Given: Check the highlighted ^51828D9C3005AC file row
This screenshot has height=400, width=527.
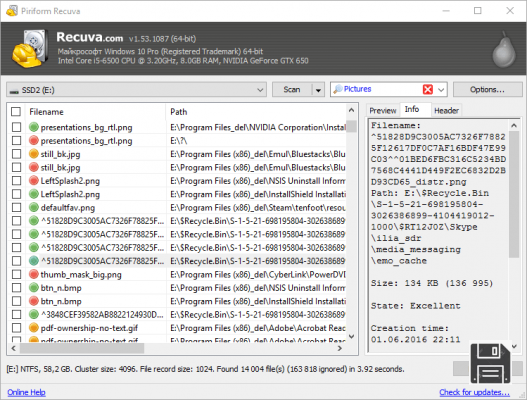Looking at the screenshot, I should 16,261.
